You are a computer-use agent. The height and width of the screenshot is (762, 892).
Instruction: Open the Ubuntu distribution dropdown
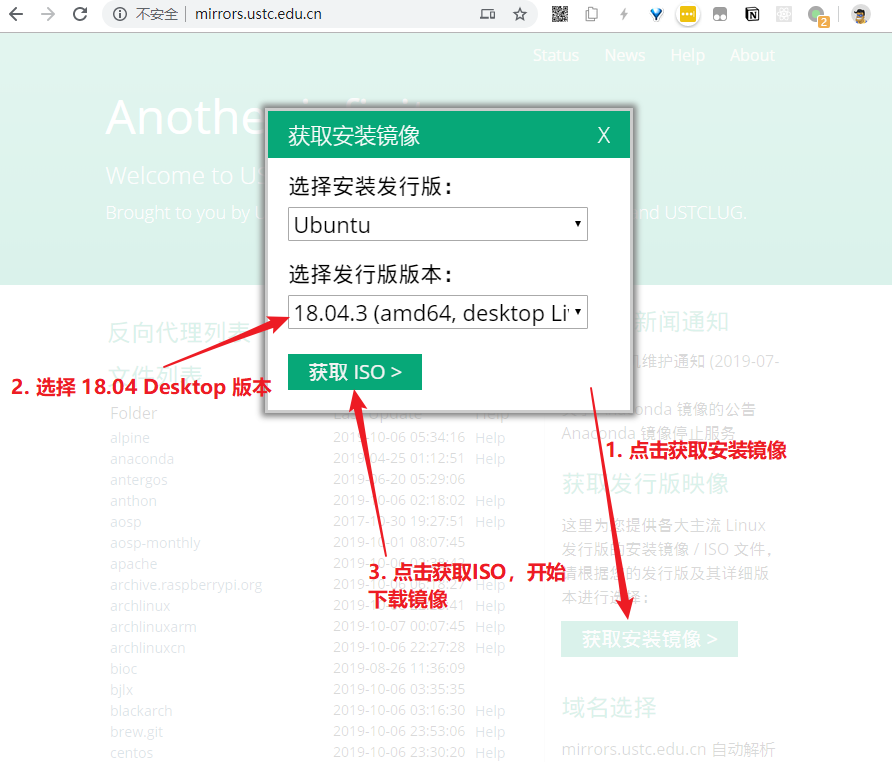coord(437,224)
